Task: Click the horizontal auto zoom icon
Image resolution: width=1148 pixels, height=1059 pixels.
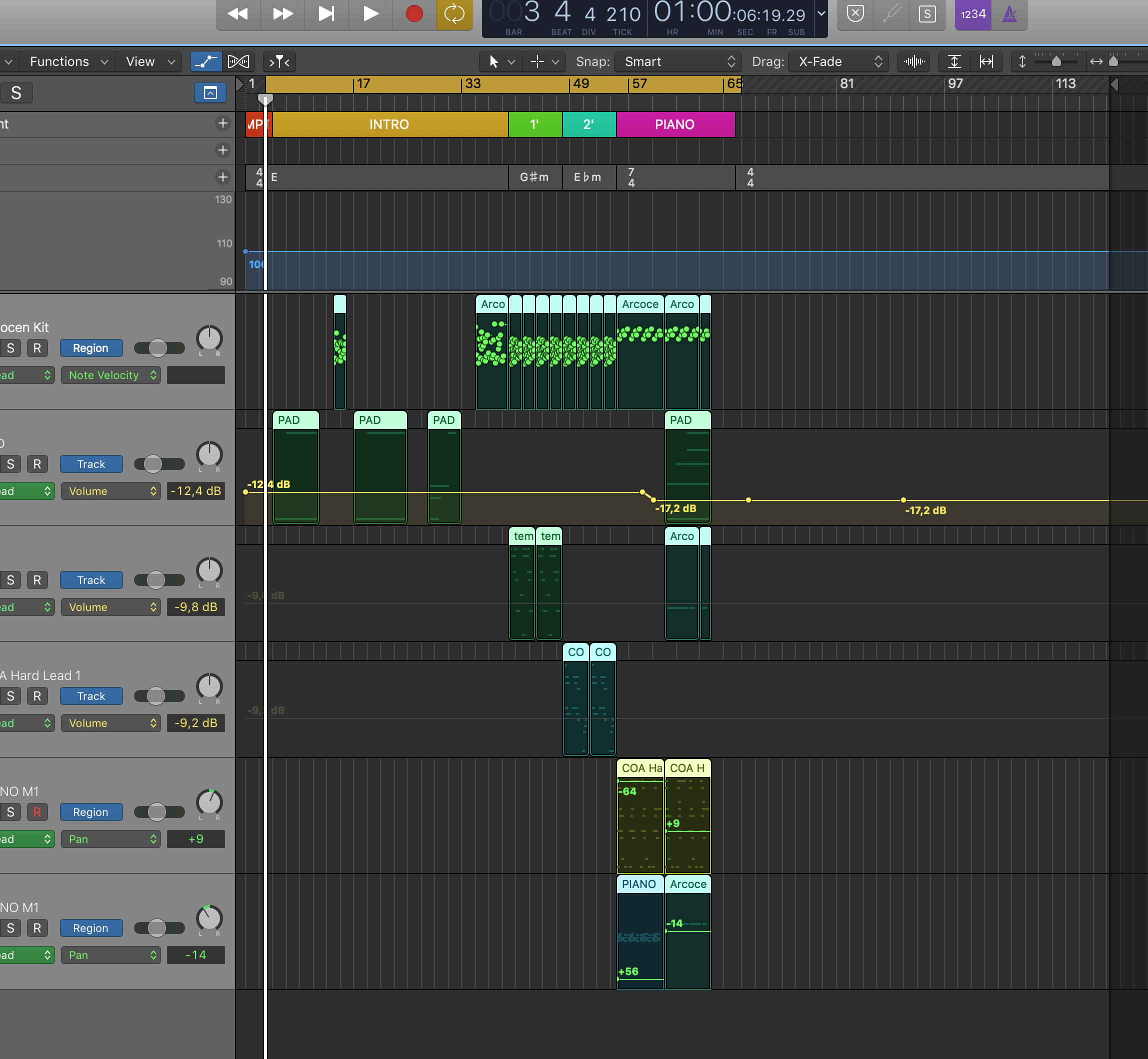Action: [x=986, y=61]
